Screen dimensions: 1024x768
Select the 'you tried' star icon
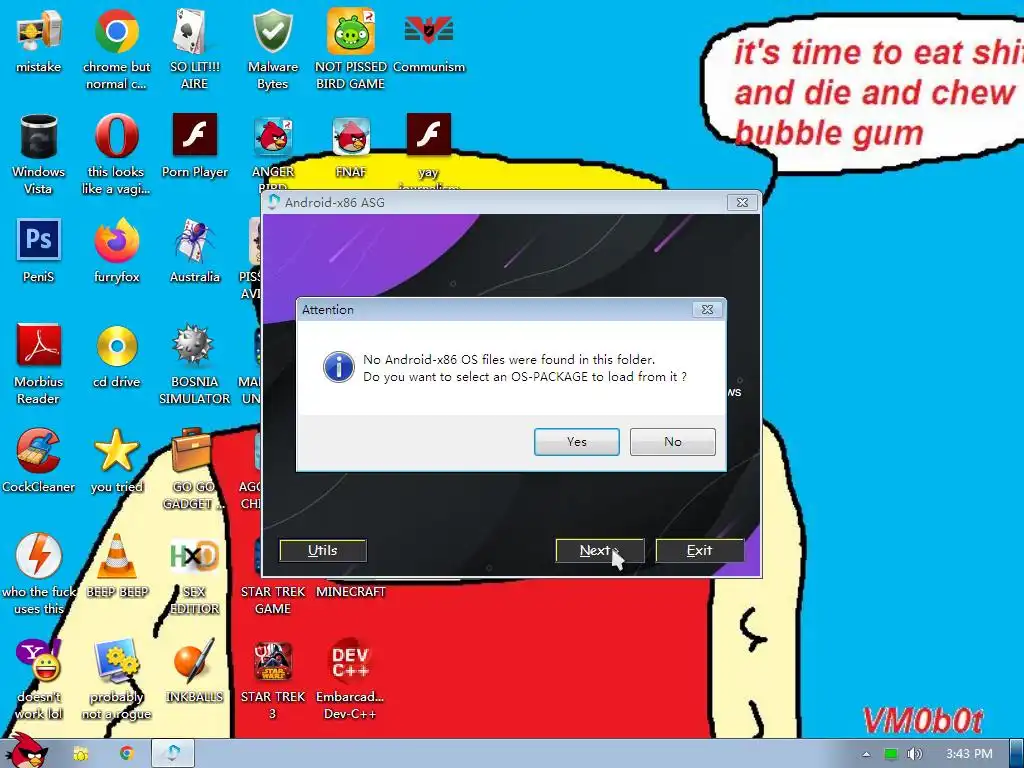(116, 461)
